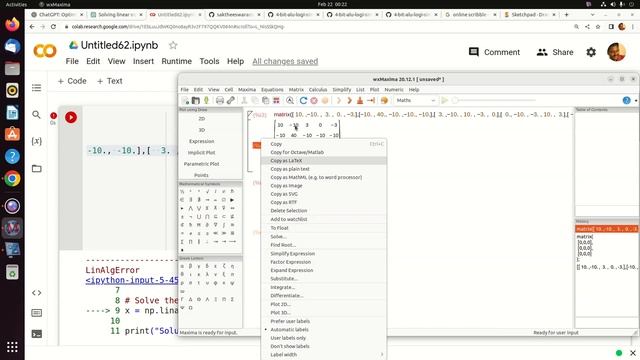The height and width of the screenshot is (360, 640).
Task: Choose 'Copy as Image' in the context menu
Action: pyautogui.click(x=324, y=186)
